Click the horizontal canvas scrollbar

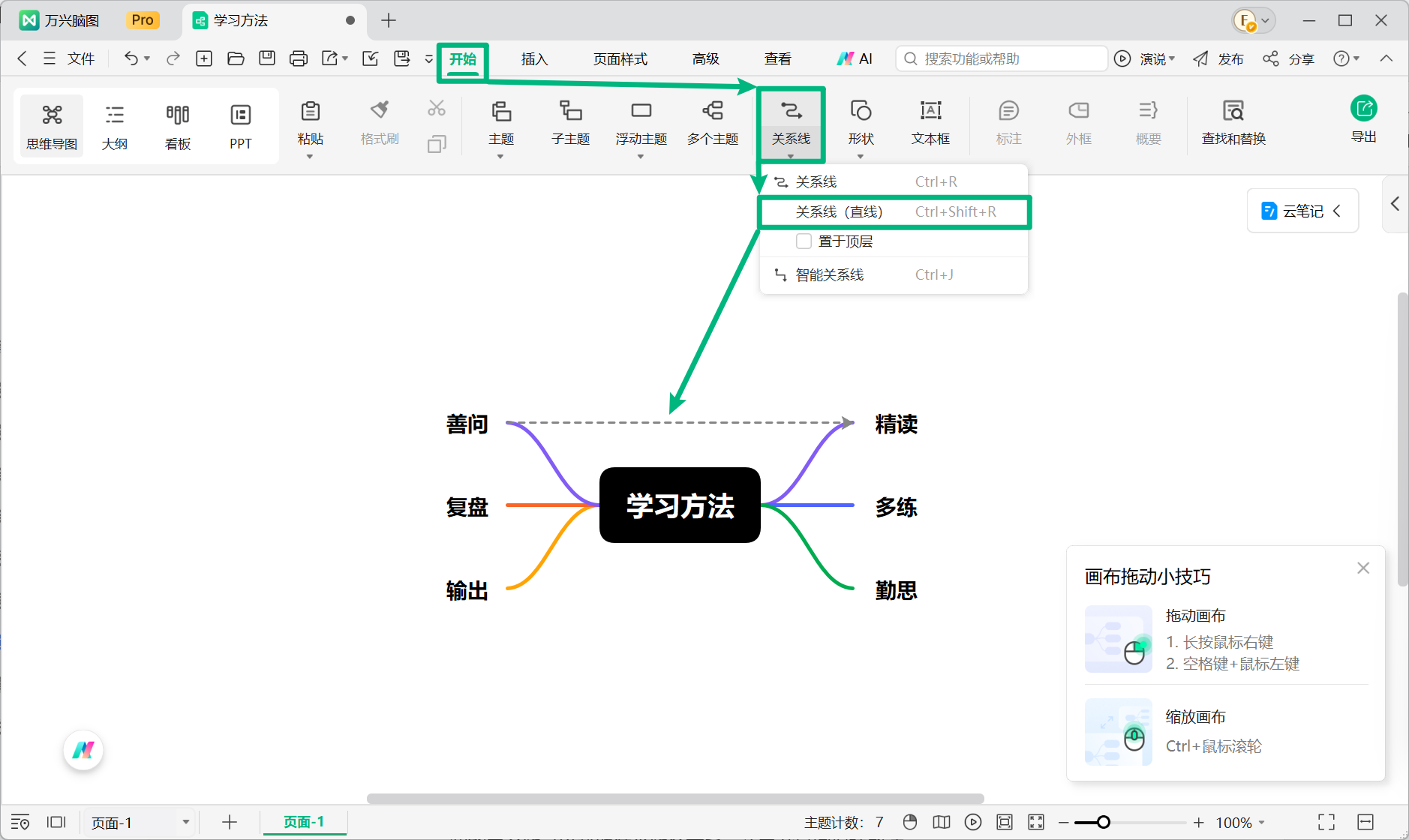pos(675,799)
